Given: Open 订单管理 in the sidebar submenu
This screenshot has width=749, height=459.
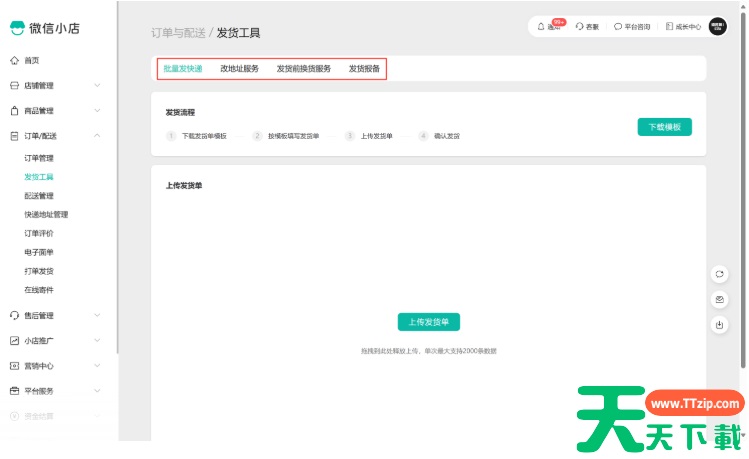Looking at the screenshot, I should click(x=39, y=158).
